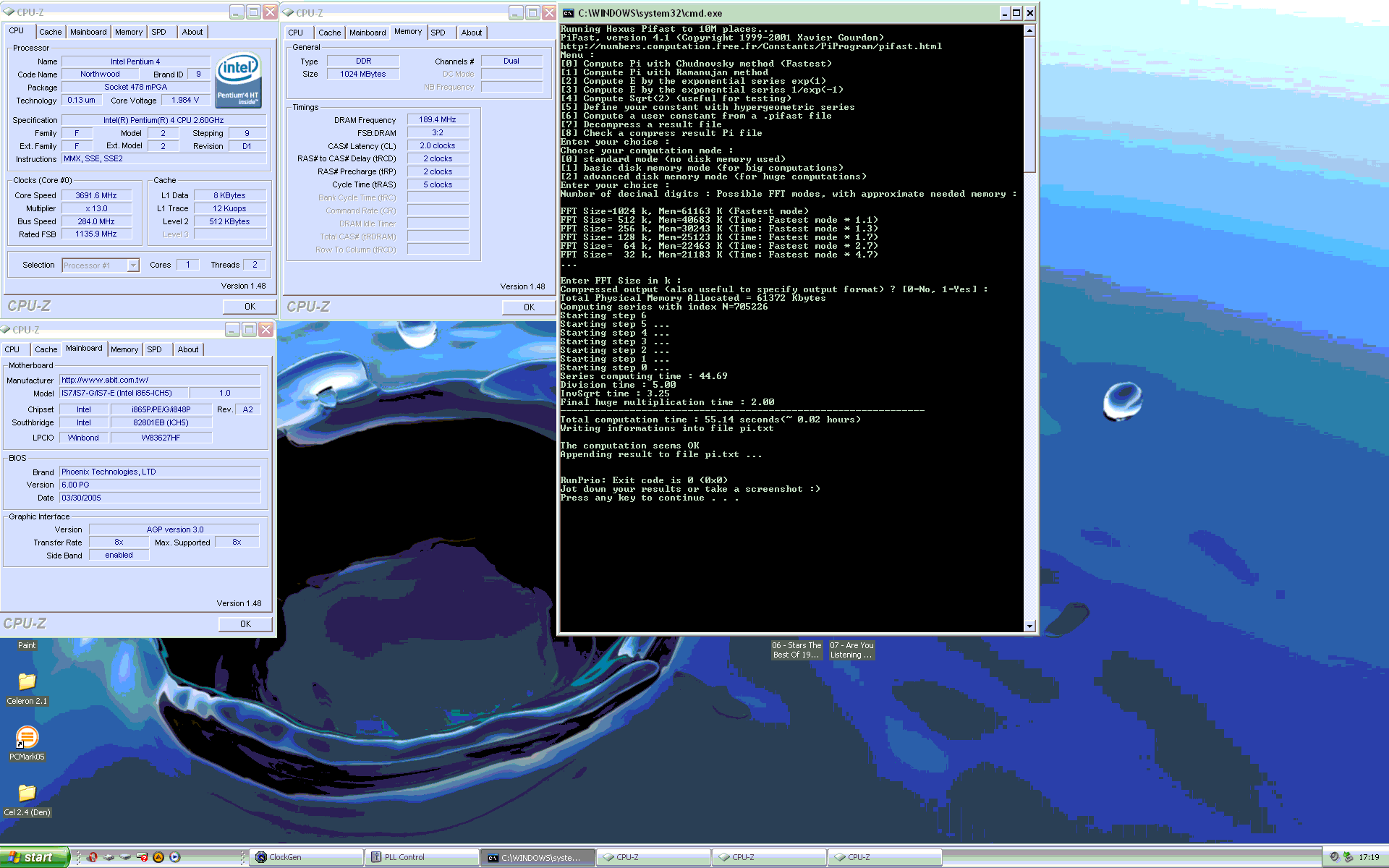Select the '07 - Are You Listening...' desktop item
Image resolution: width=1389 pixels, height=868 pixels.
pyautogui.click(x=851, y=650)
